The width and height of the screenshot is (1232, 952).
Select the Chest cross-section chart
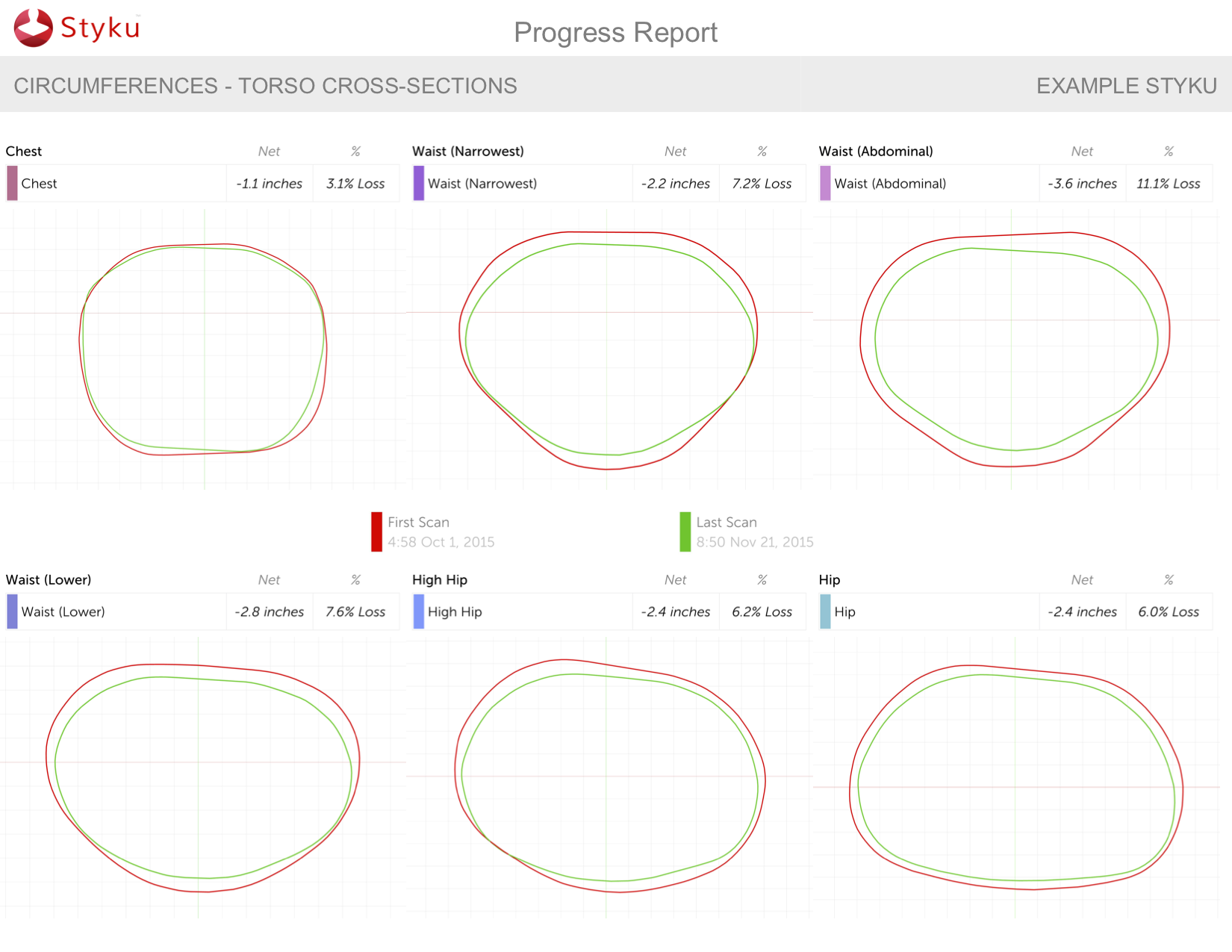click(x=203, y=349)
